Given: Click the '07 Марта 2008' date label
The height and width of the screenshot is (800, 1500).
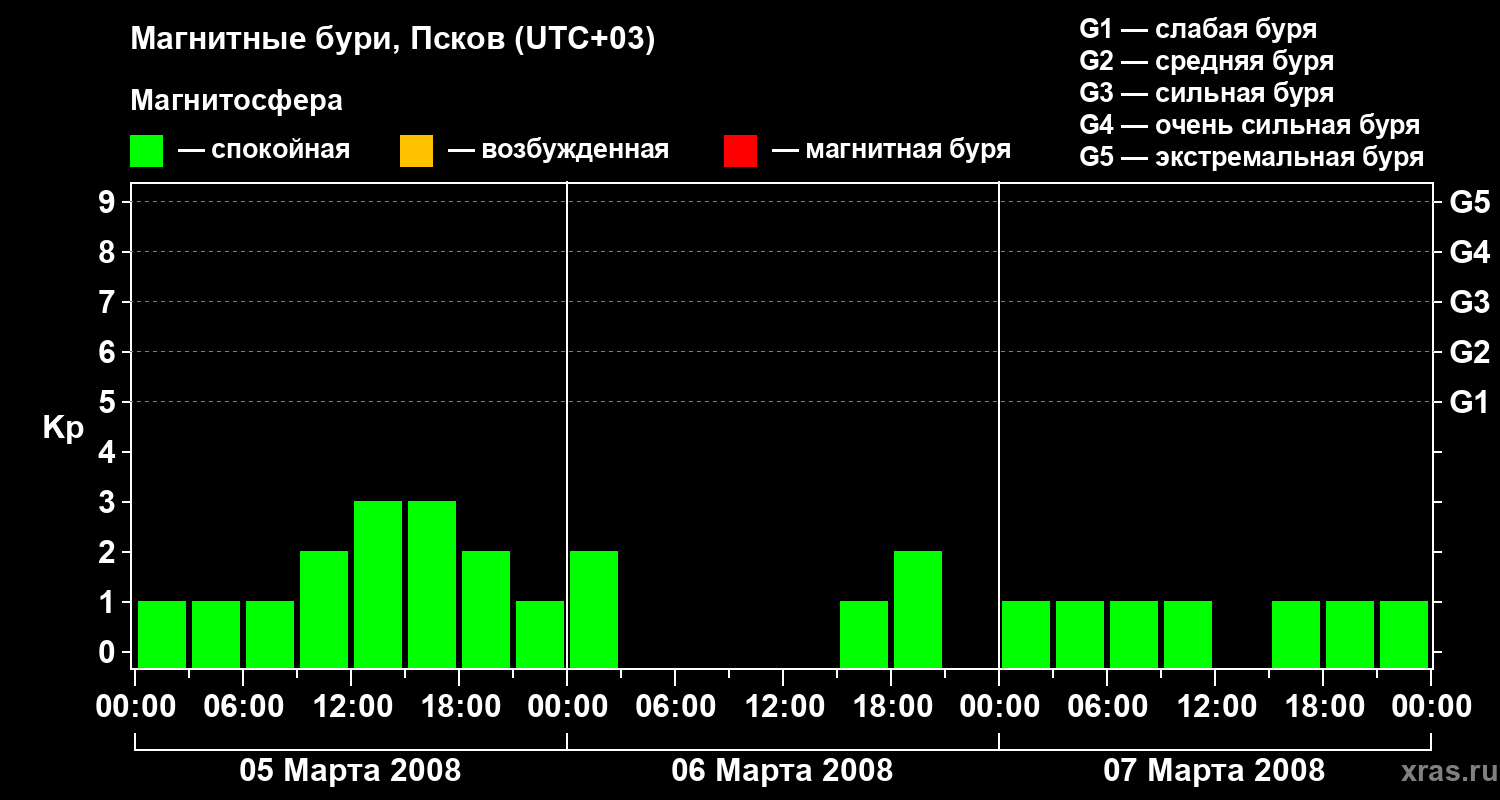Looking at the screenshot, I should coord(1214,770).
